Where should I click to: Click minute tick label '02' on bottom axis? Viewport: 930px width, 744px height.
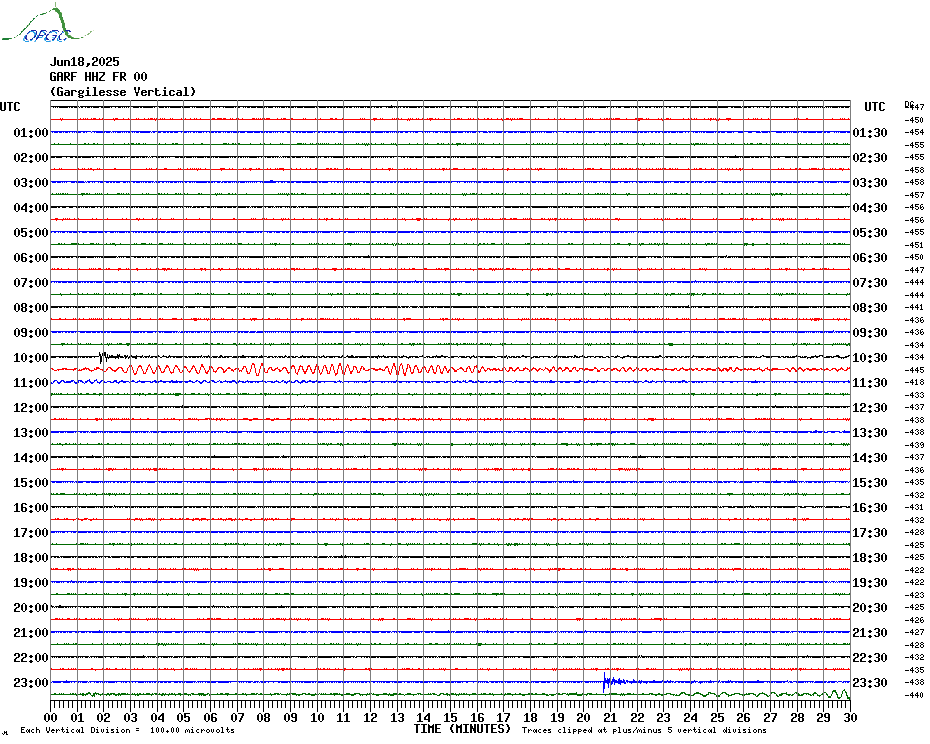pyautogui.click(x=104, y=717)
